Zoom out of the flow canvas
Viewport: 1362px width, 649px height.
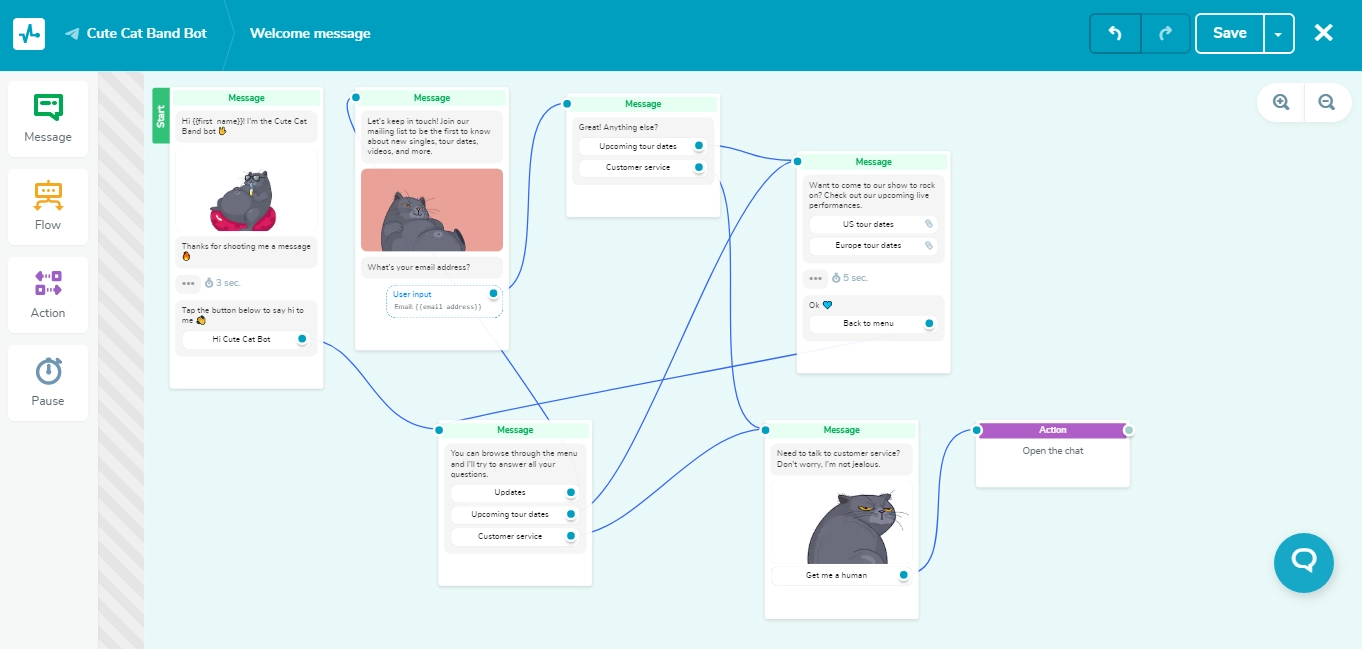click(x=1327, y=102)
